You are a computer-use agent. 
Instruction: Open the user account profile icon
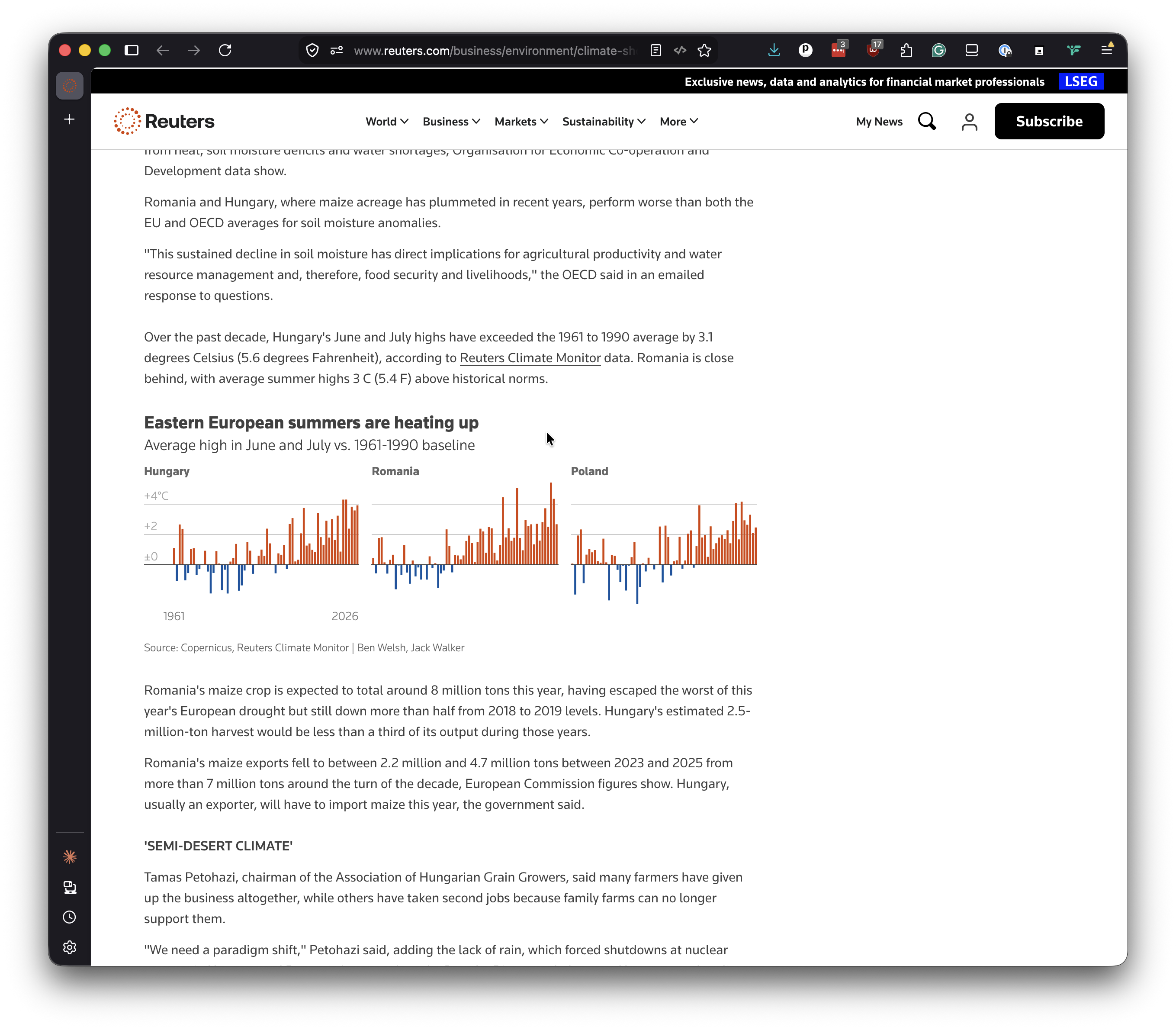tap(969, 121)
